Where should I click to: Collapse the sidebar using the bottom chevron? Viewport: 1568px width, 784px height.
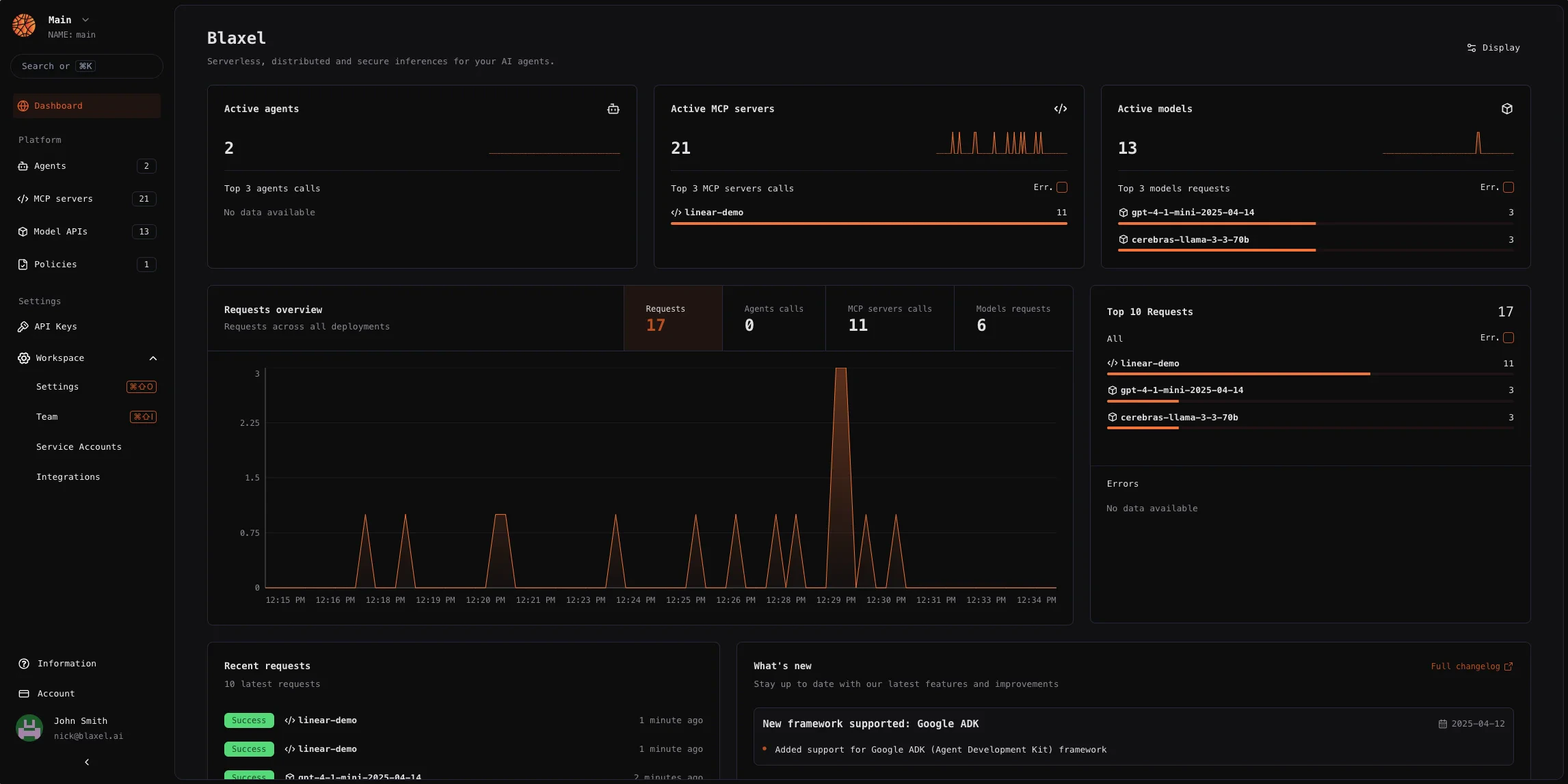coord(87,761)
